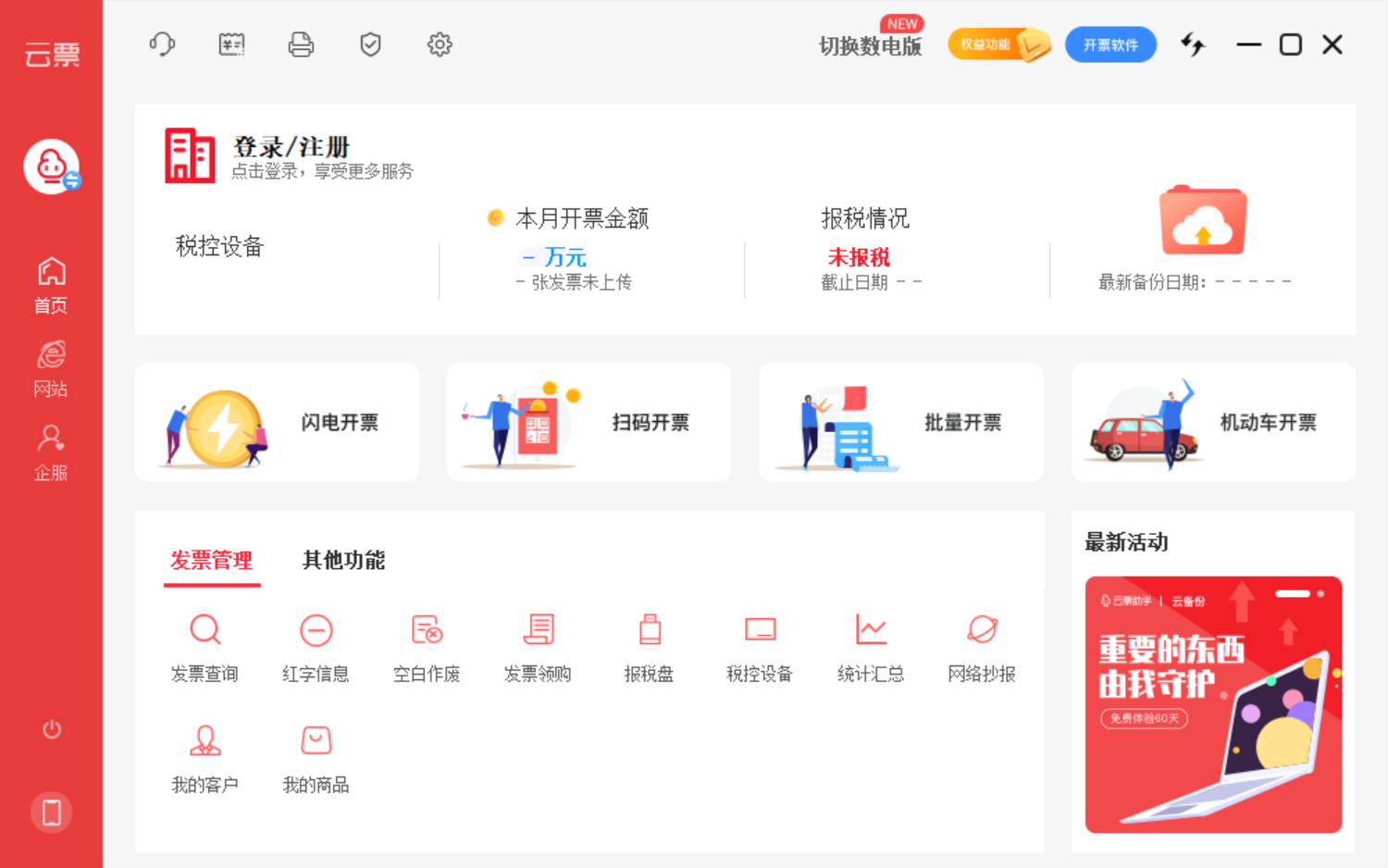Open the headset customer service icon

pyautogui.click(x=162, y=43)
